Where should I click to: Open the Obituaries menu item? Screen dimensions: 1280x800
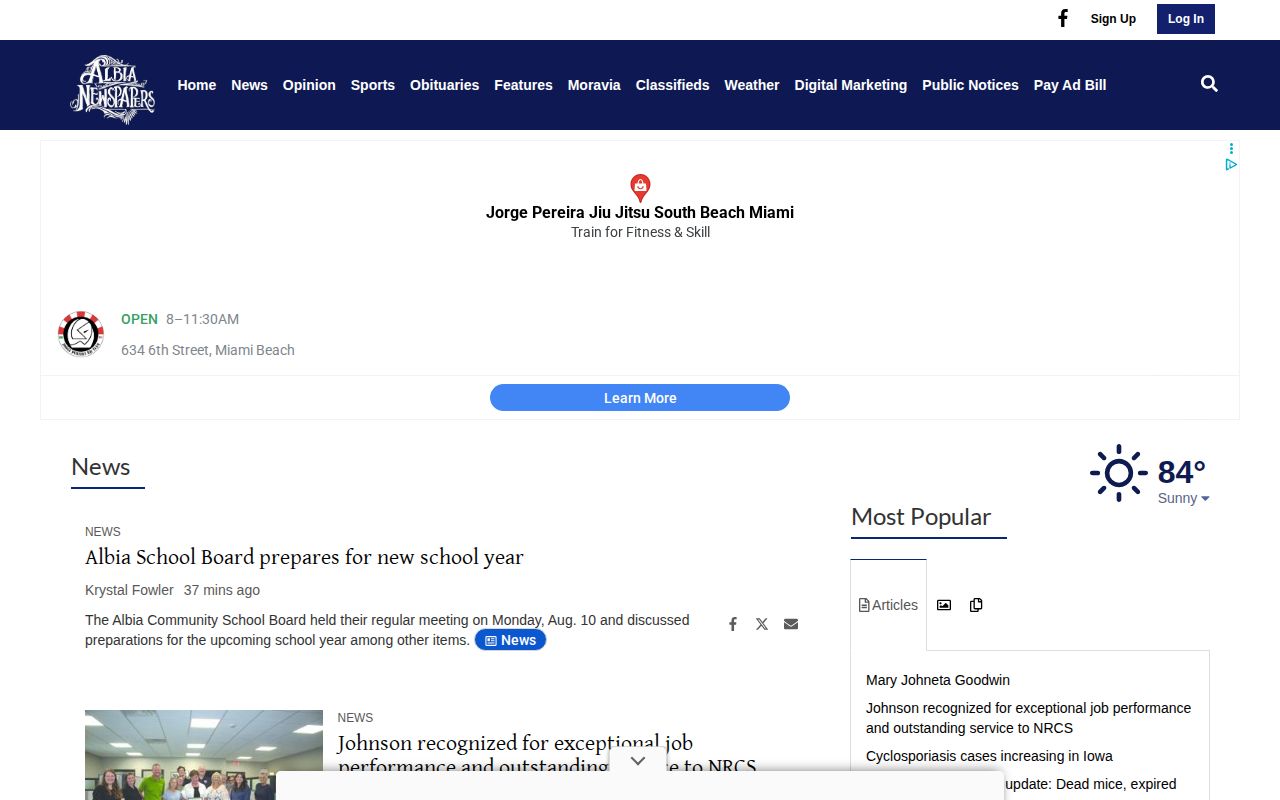point(444,85)
